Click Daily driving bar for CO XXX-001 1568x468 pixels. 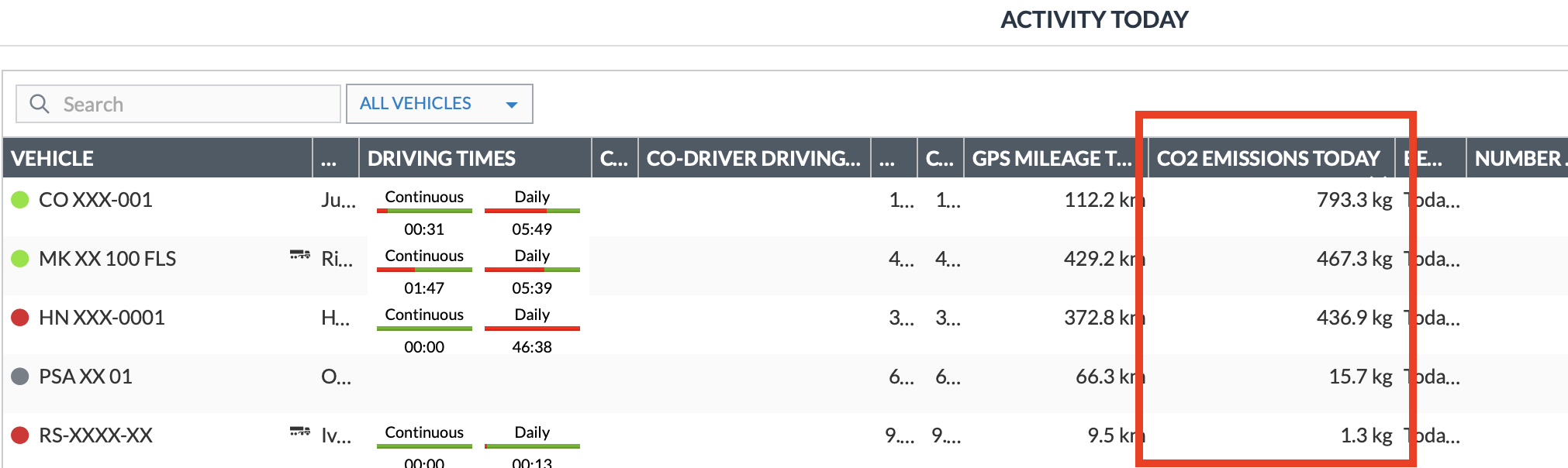532,210
